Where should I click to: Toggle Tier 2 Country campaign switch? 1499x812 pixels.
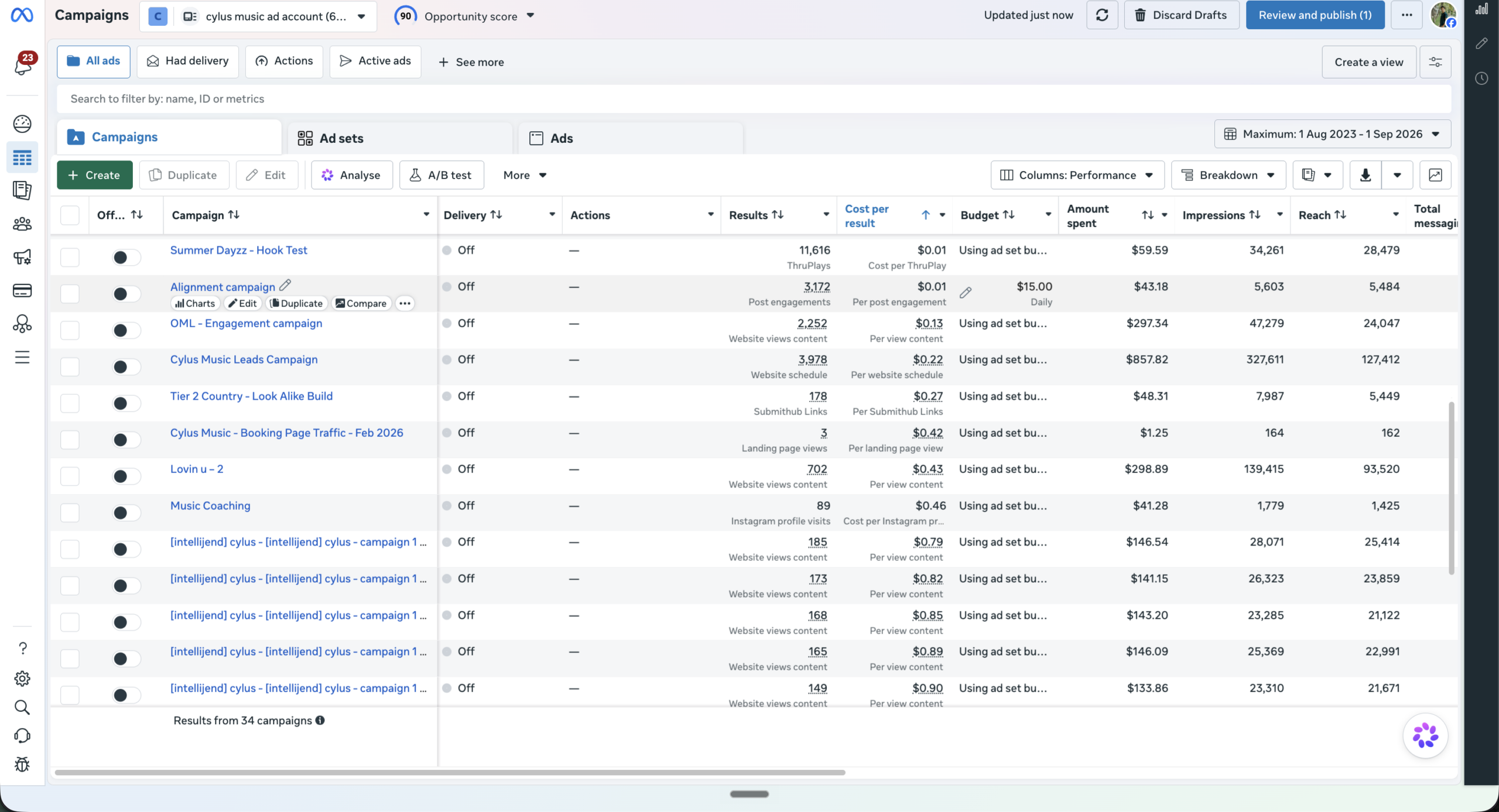pyautogui.click(x=126, y=403)
